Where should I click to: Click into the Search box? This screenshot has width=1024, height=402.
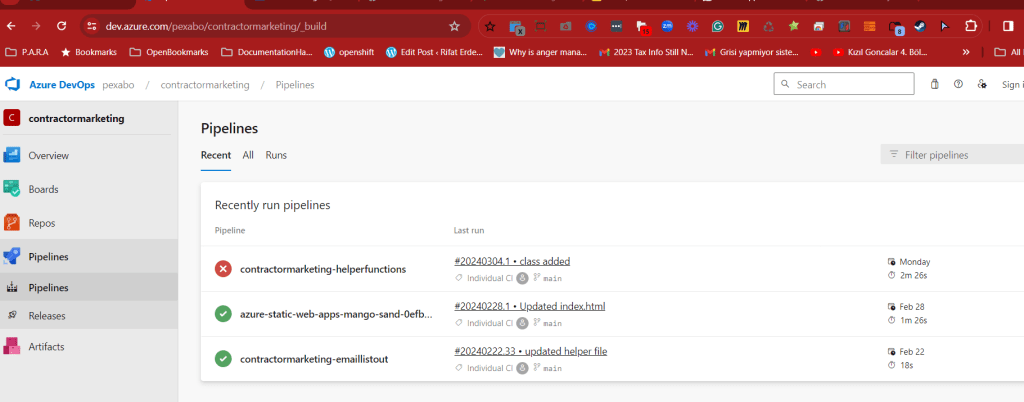point(844,84)
